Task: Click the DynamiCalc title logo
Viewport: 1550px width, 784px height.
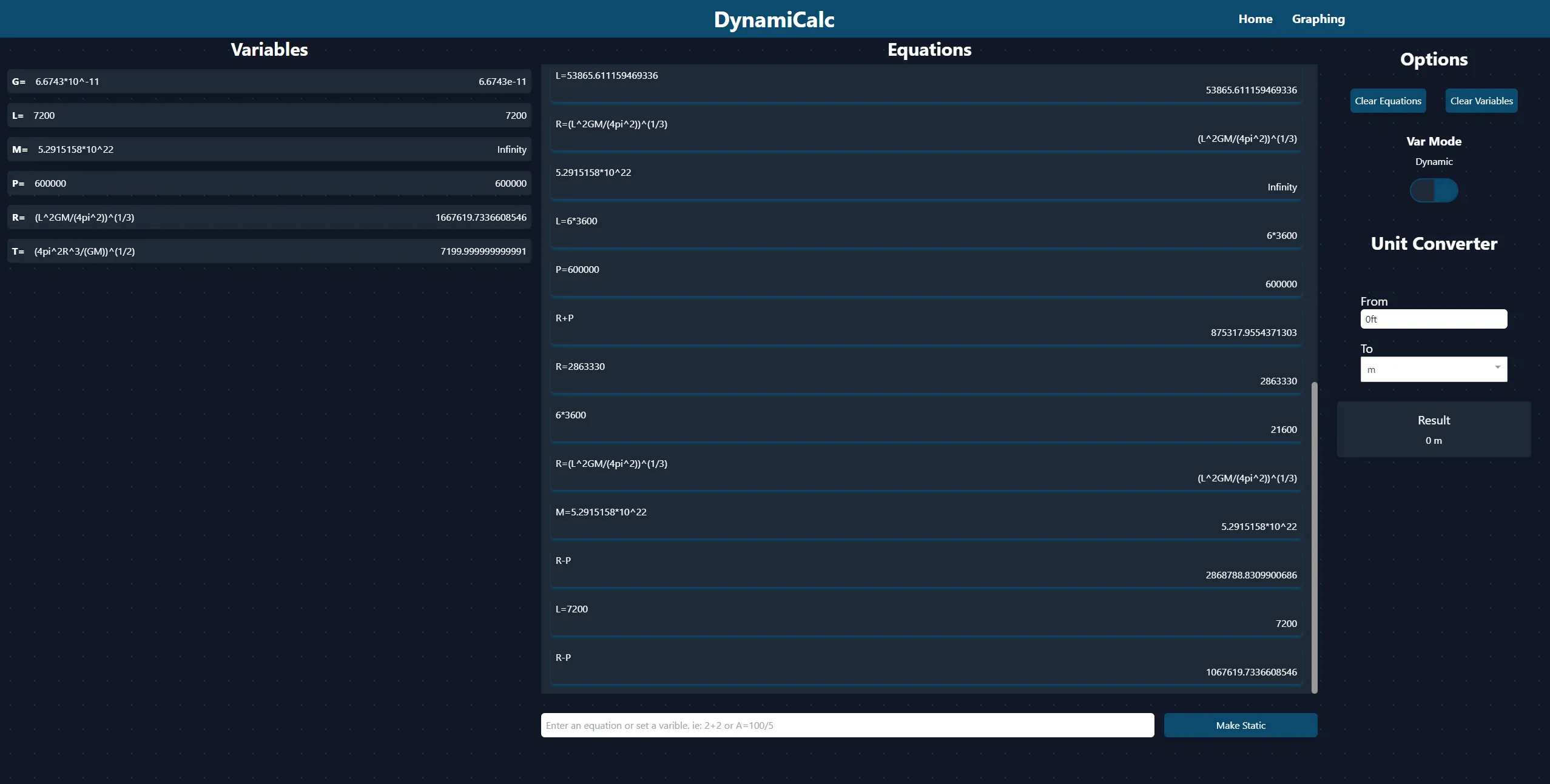Action: pyautogui.click(x=774, y=19)
